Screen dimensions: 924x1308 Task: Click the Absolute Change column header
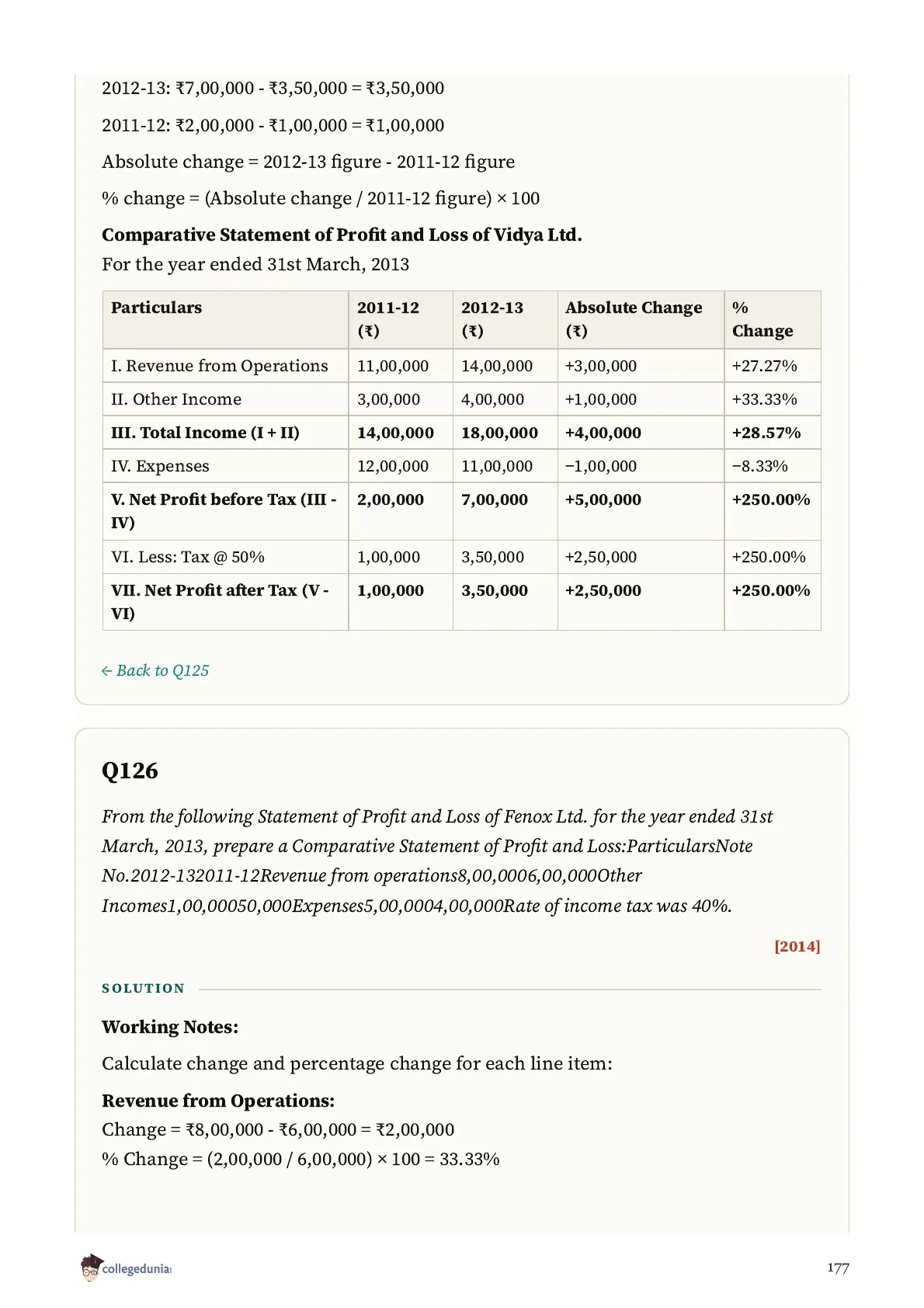pos(634,319)
